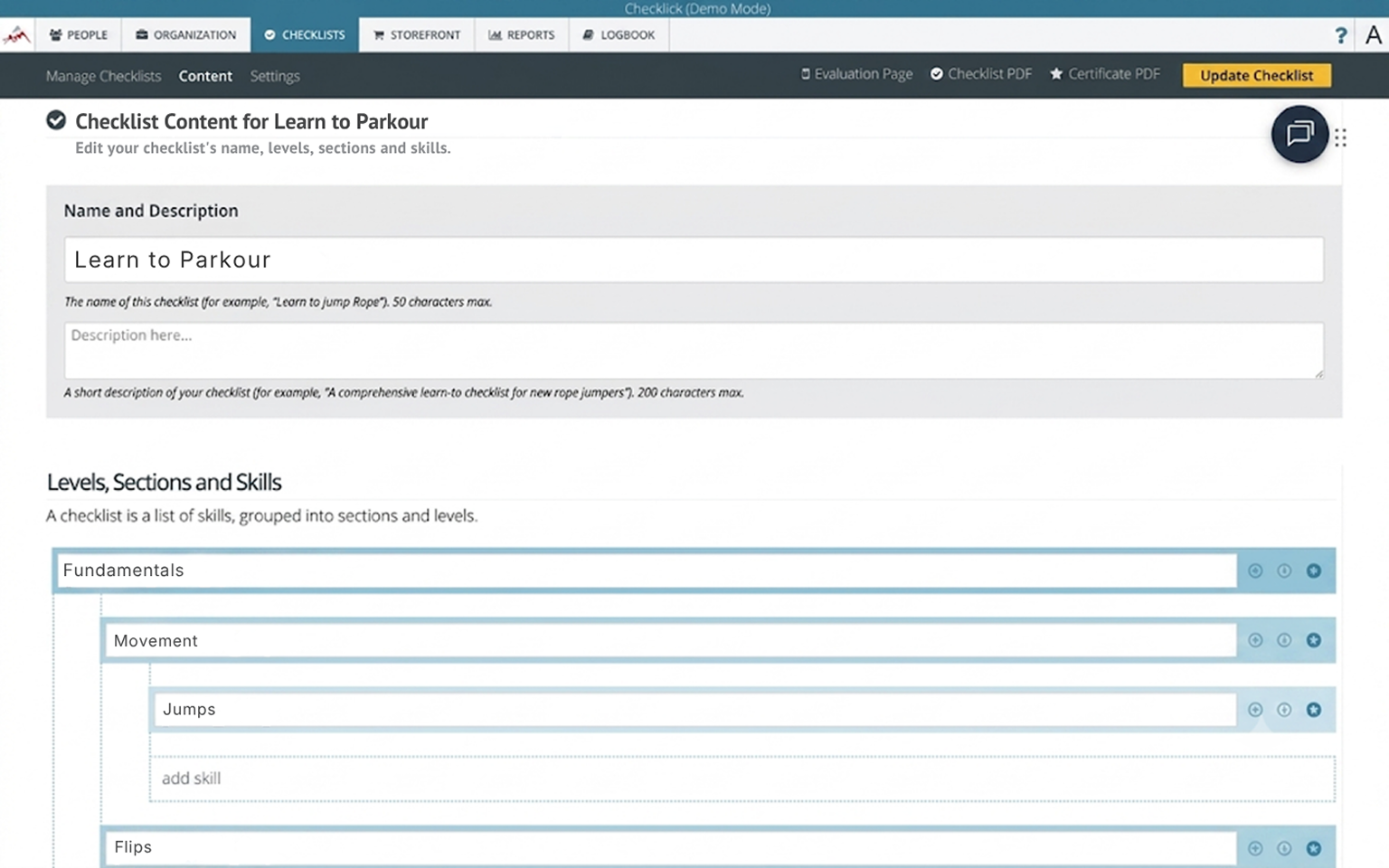This screenshot has width=1389, height=868.
Task: Switch to the Logbook tab
Action: click(x=619, y=35)
